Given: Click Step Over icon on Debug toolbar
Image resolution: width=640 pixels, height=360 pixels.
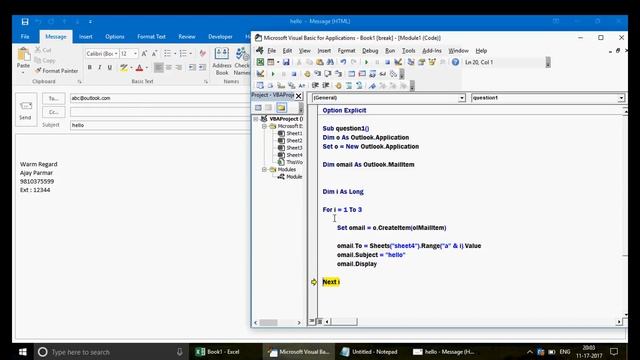Looking at the screenshot, I should click(328, 74).
